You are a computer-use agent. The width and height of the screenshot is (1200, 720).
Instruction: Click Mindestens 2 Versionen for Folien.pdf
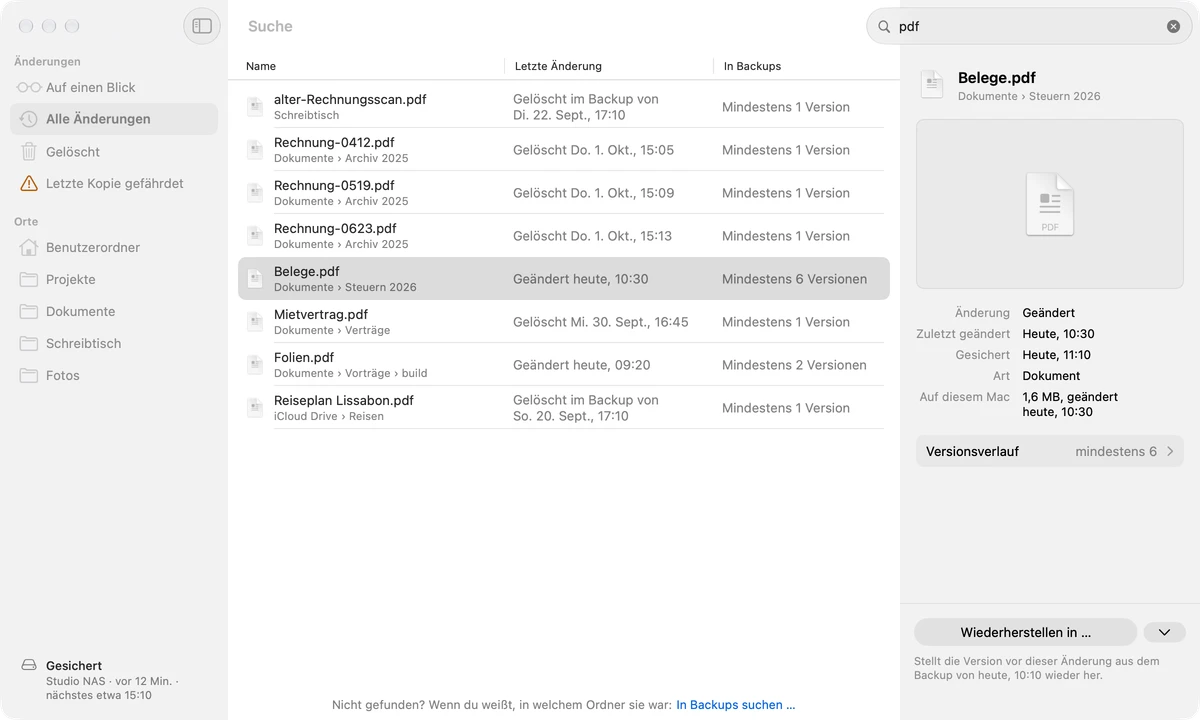(x=794, y=365)
